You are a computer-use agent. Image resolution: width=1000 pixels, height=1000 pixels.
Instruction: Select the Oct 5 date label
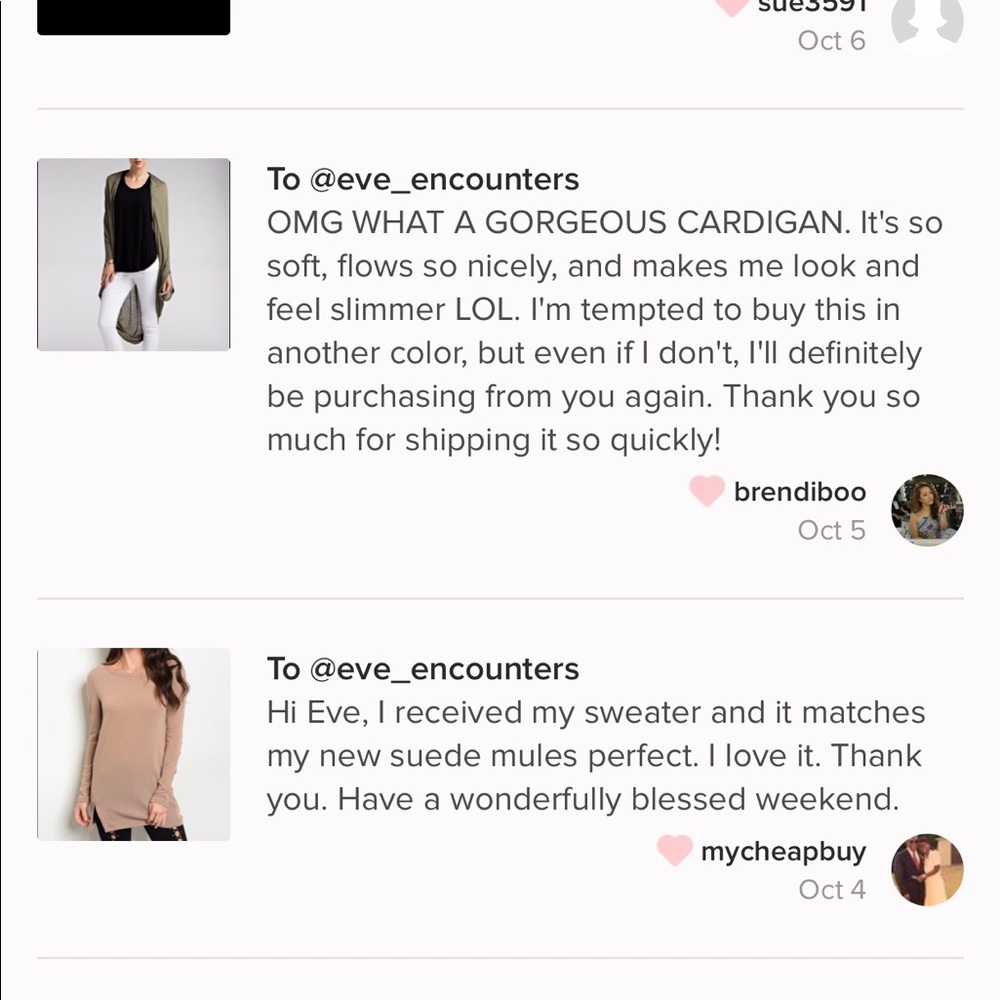point(832,530)
